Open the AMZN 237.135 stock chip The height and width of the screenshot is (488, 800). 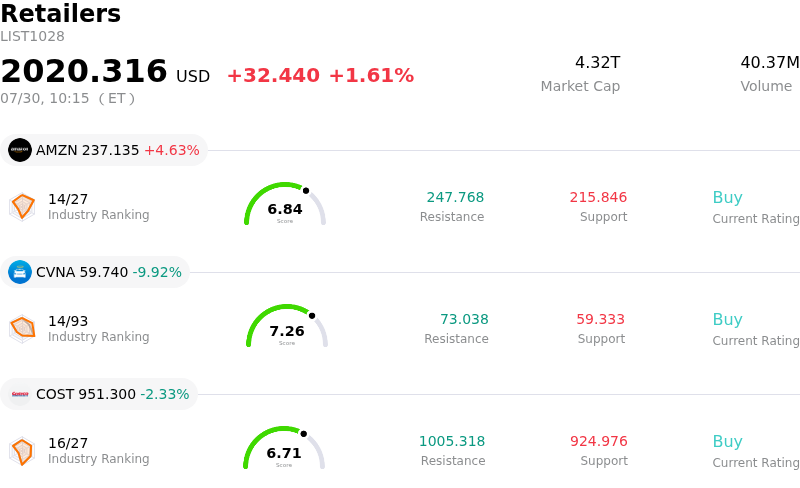[104, 150]
